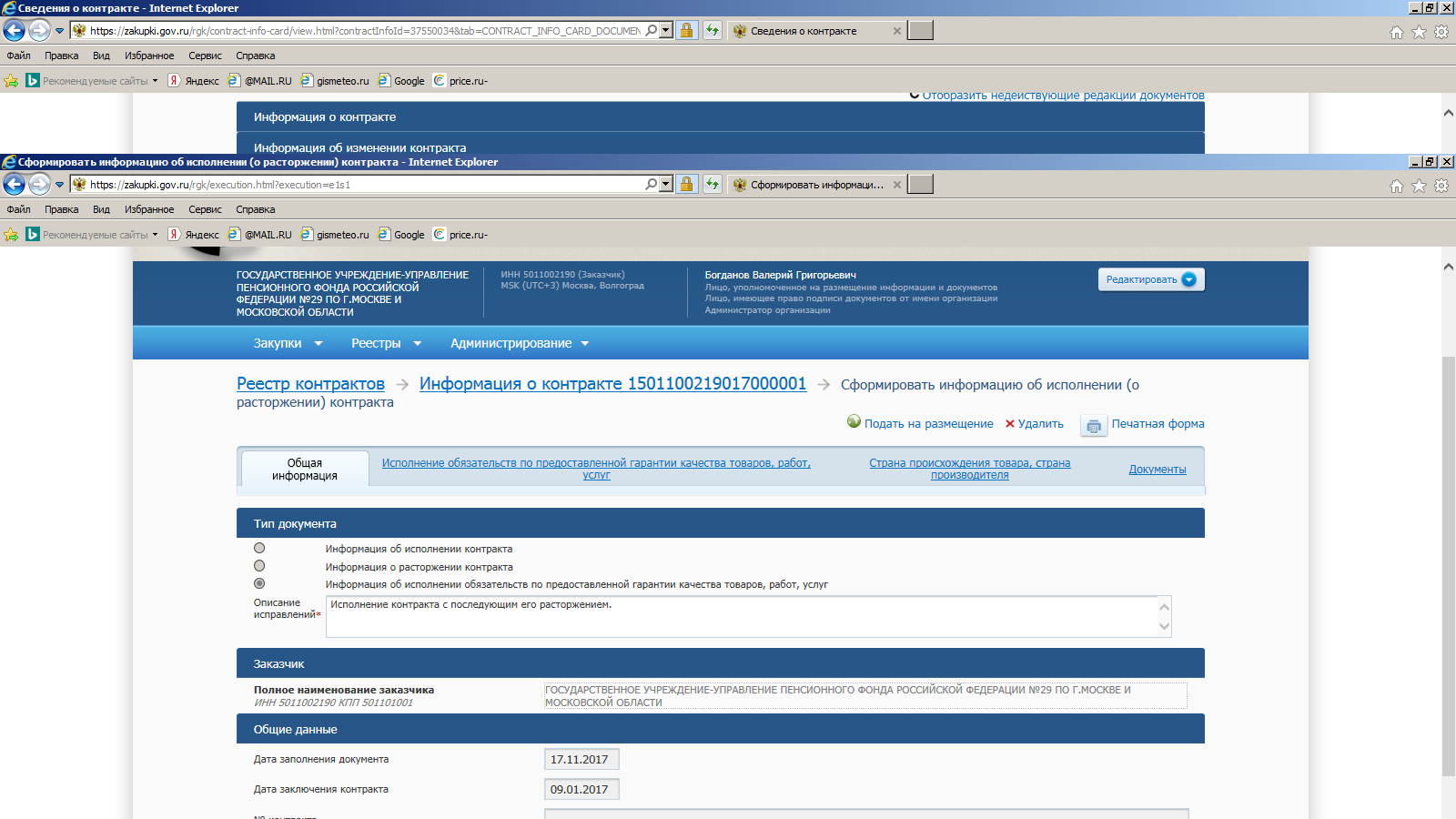Viewport: 1456px width, 819px height.
Task: Go to Реестр контрактов breadcrumb link
Action: coord(310,384)
